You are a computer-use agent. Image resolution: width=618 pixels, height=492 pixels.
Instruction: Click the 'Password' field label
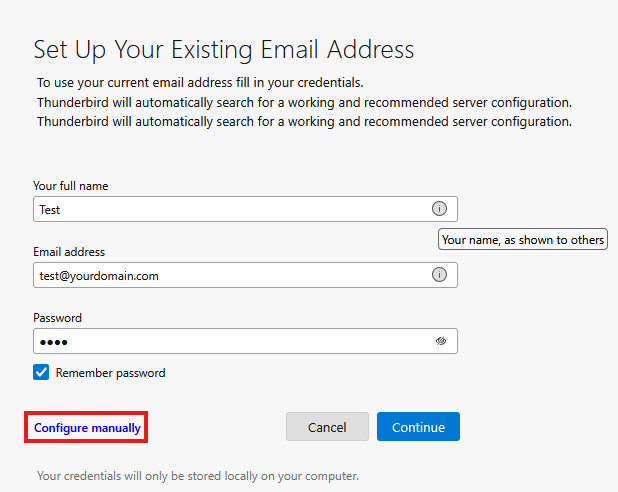point(57,318)
